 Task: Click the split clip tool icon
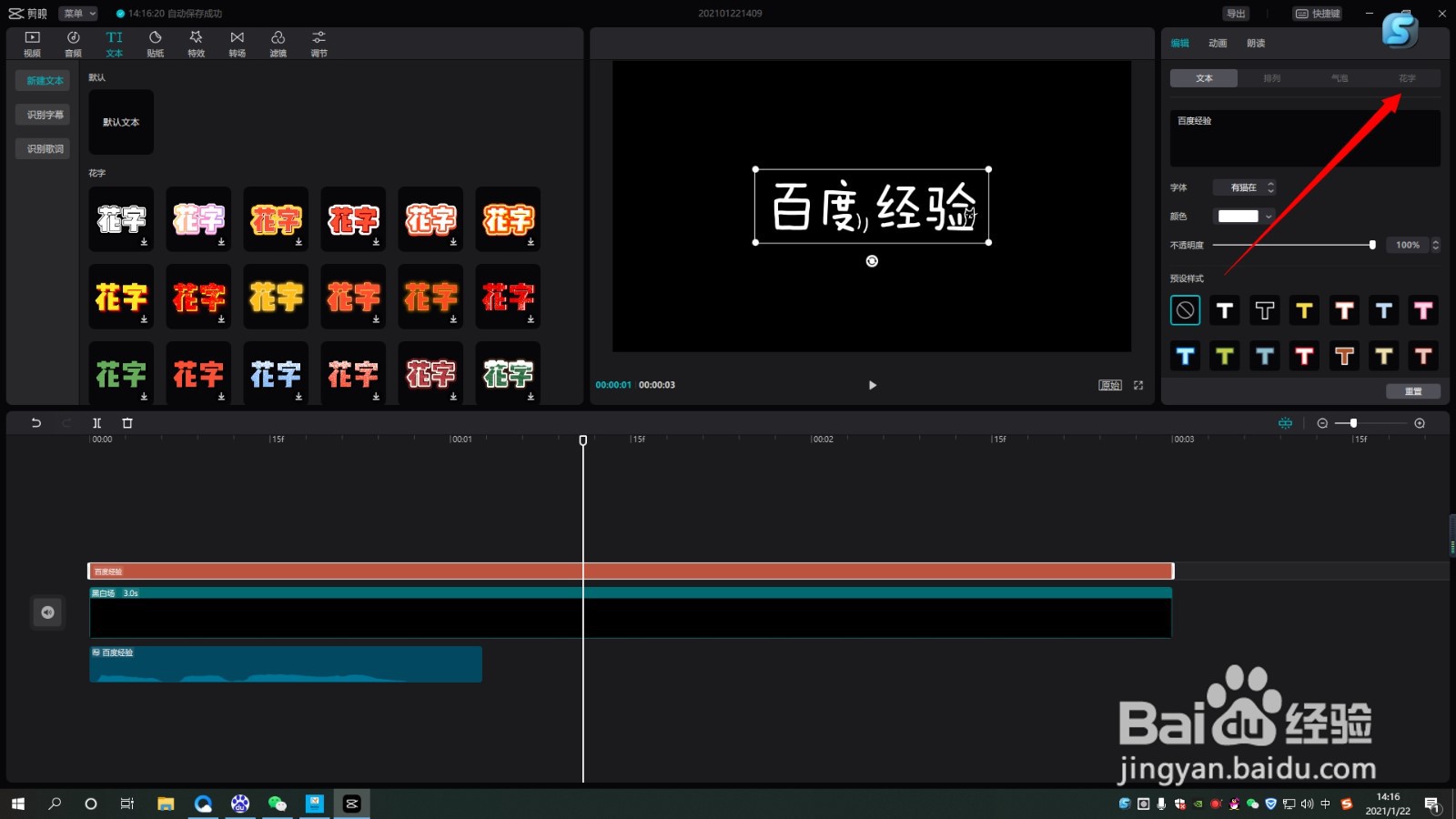pyautogui.click(x=96, y=423)
